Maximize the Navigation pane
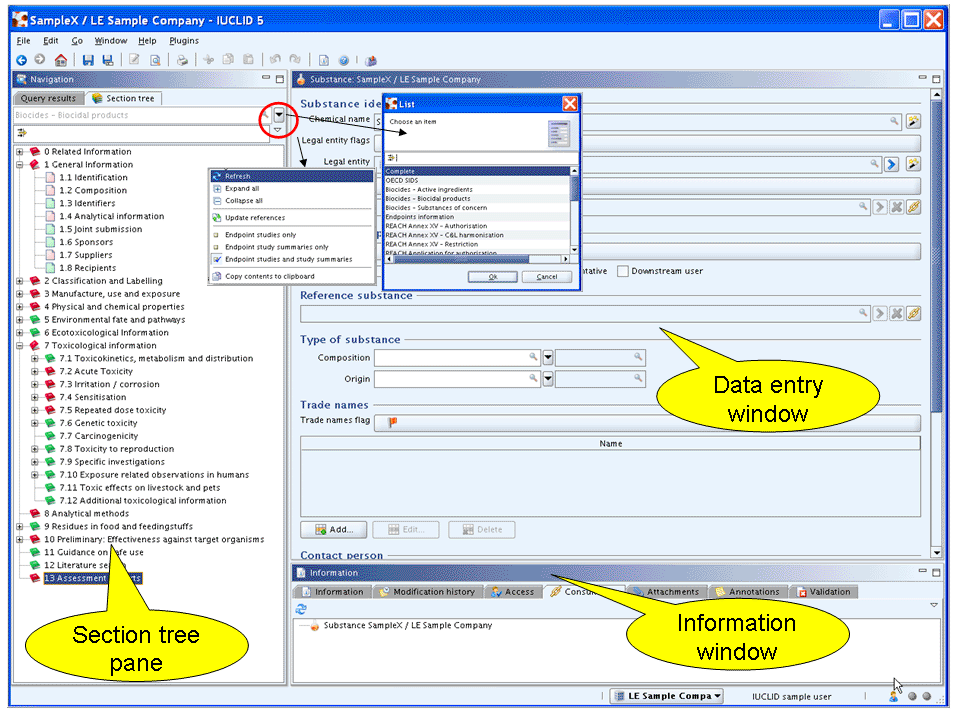955x711 pixels. coord(280,79)
